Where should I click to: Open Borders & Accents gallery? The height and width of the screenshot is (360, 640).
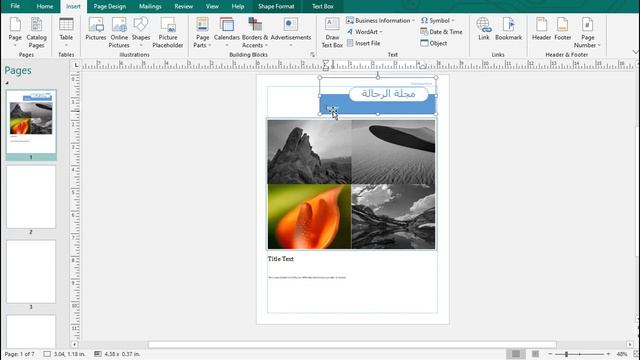[x=255, y=32]
